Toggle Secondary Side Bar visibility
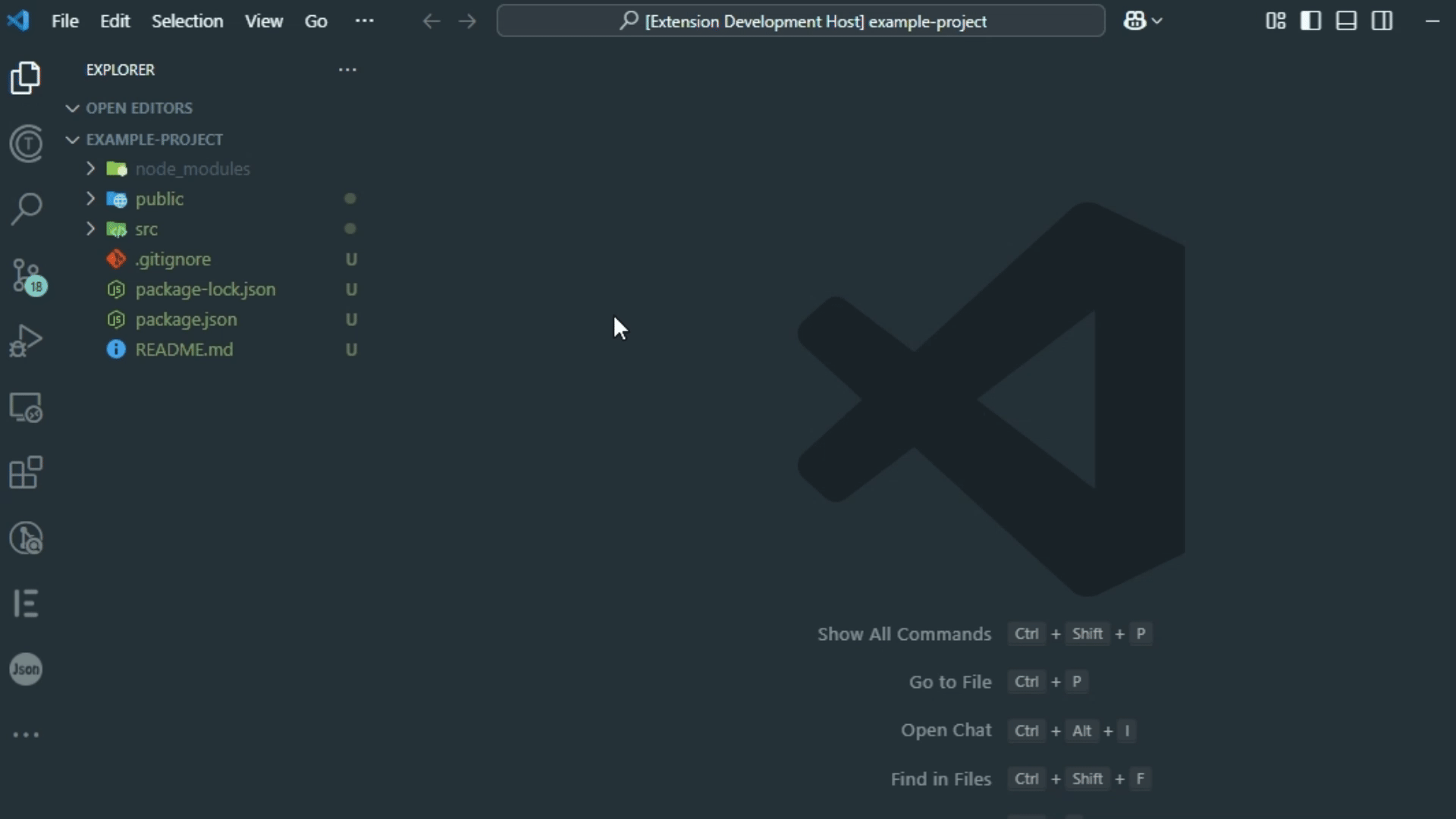Screen dimensions: 1456x819 click(1382, 21)
